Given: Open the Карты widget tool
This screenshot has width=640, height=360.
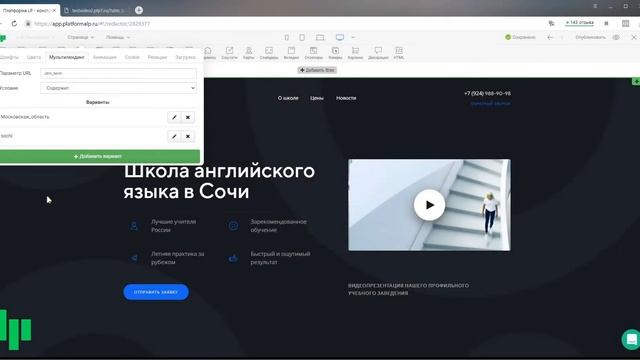Looking at the screenshot, I should point(249,53).
